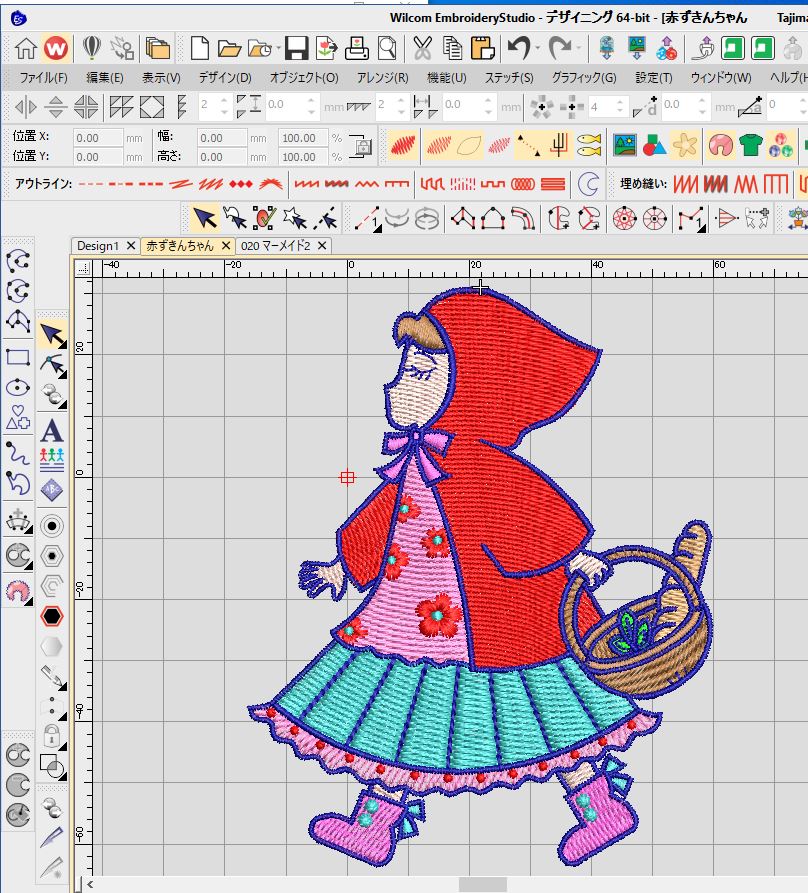Screen dimensions: 808x893
Task: Undo the last action
Action: (518, 48)
